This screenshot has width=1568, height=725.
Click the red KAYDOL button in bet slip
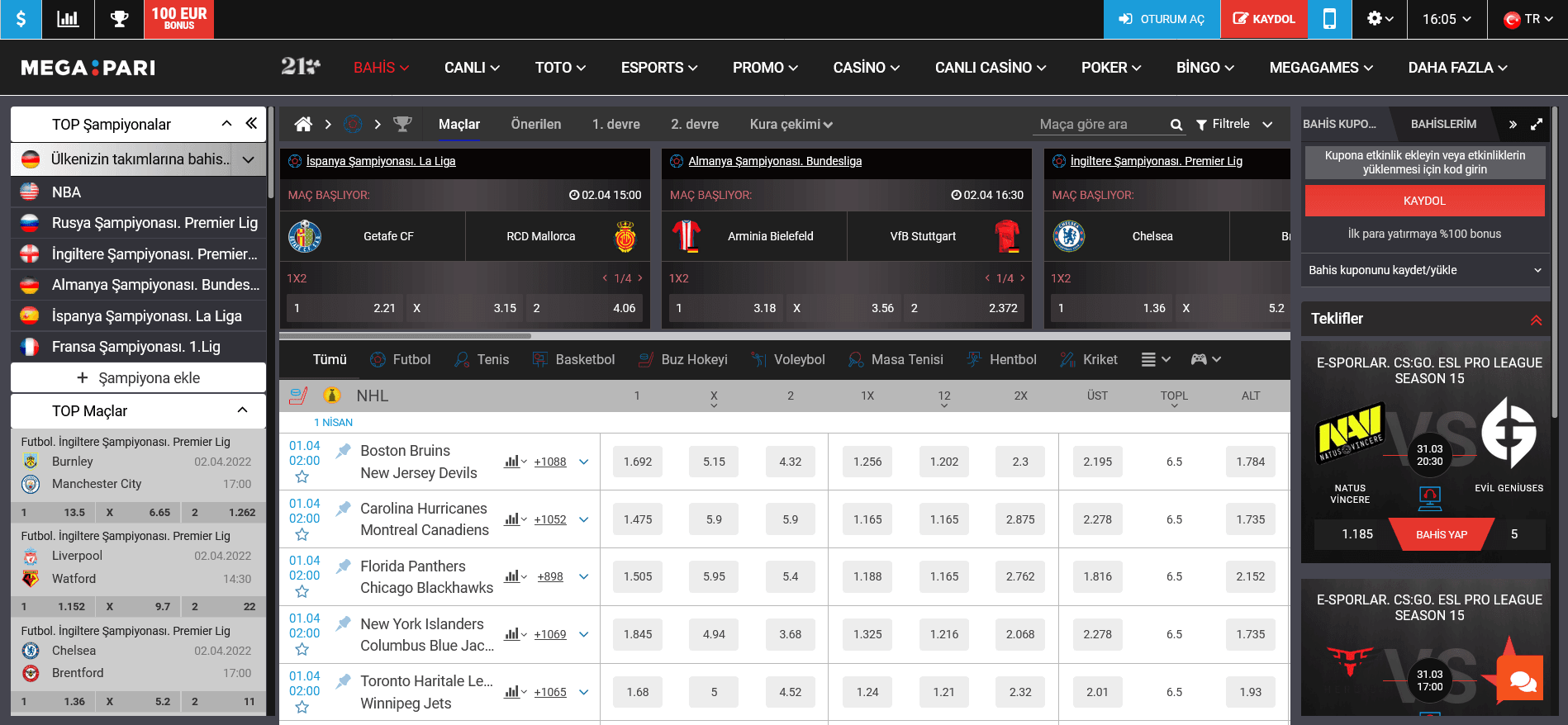1424,201
